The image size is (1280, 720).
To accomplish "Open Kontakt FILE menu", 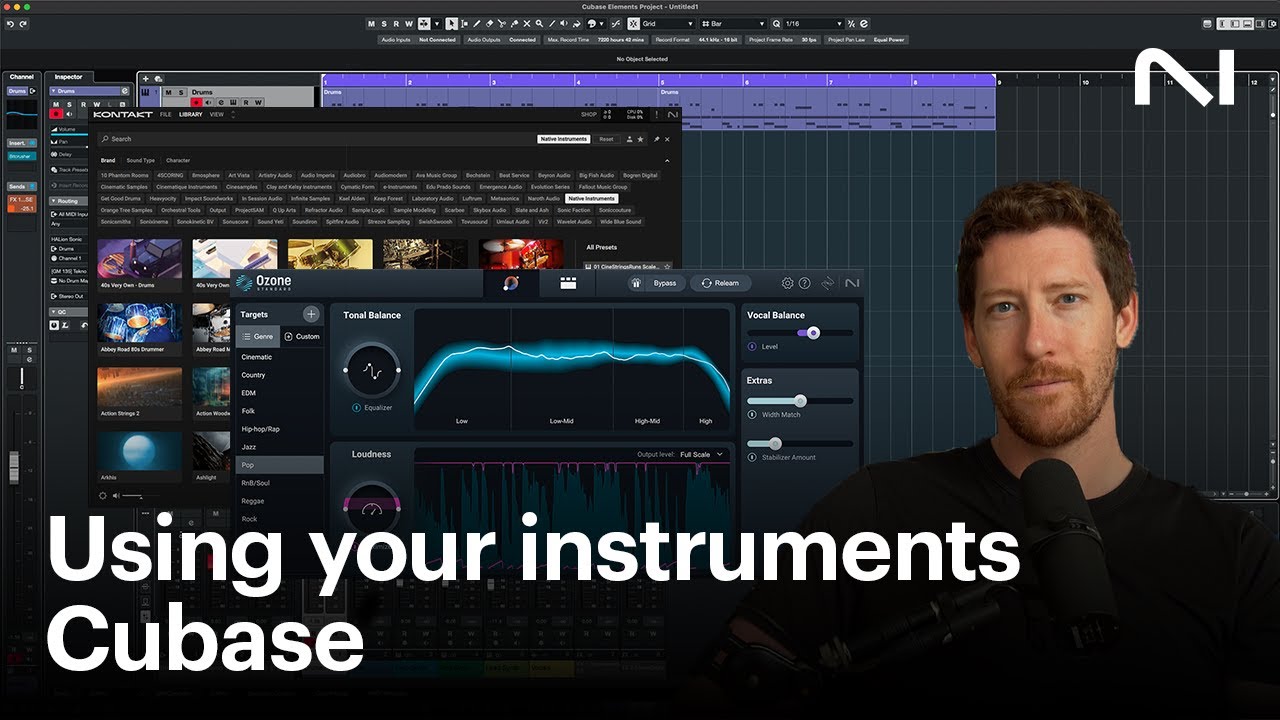I will 166,114.
